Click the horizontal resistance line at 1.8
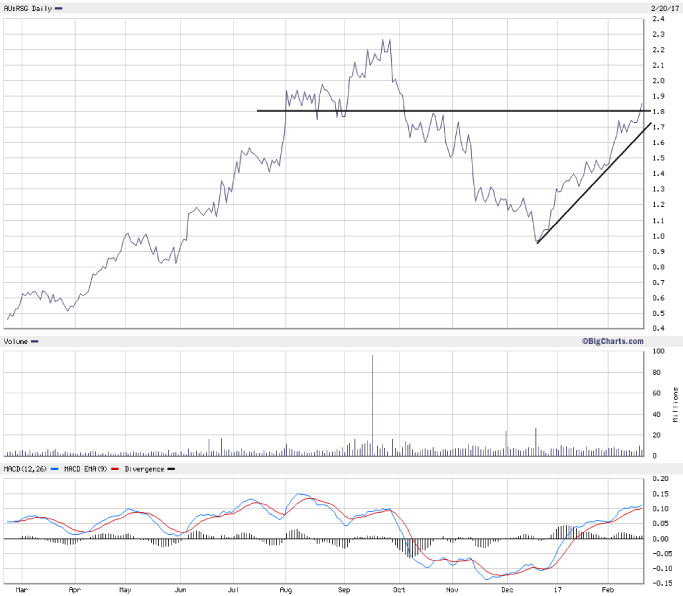683x596 pixels. pyautogui.click(x=450, y=110)
